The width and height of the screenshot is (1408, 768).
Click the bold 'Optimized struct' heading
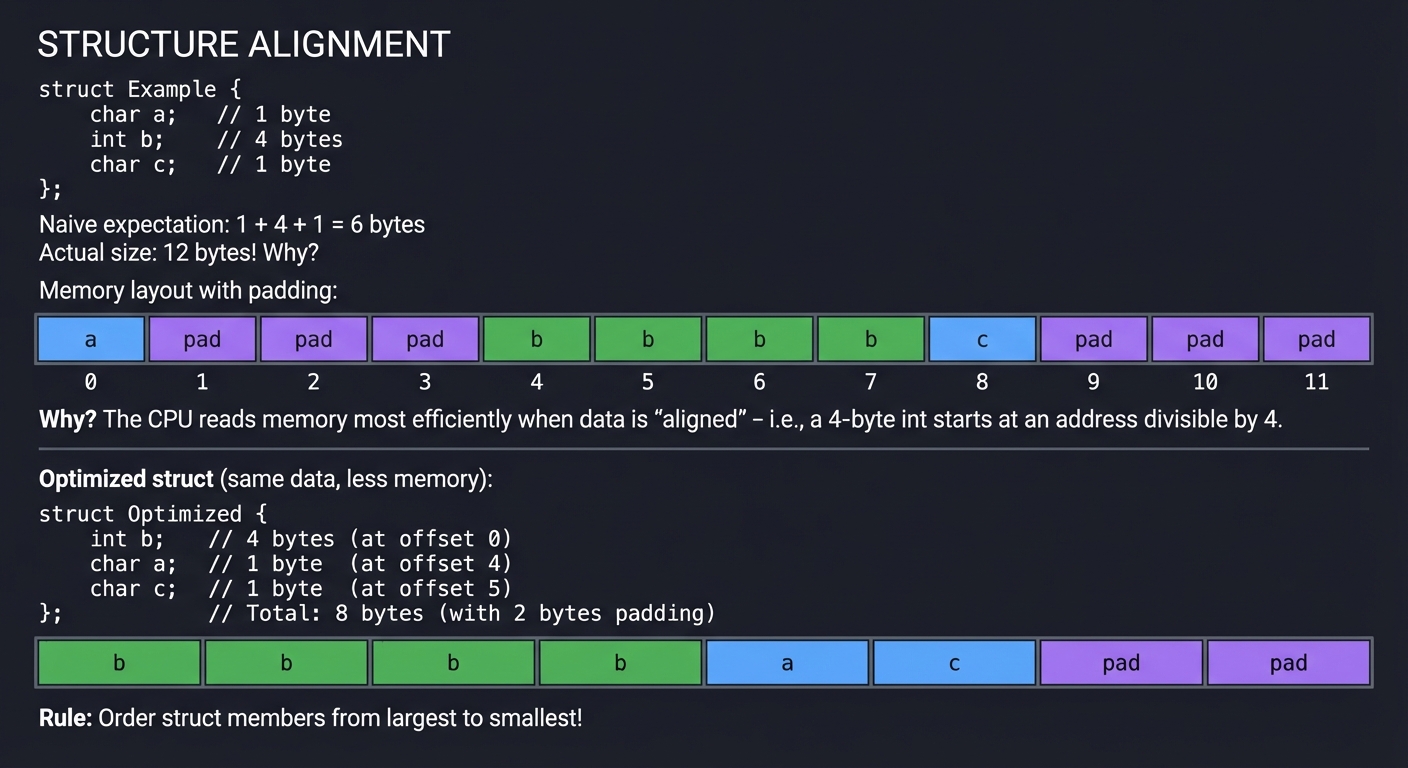tap(126, 479)
